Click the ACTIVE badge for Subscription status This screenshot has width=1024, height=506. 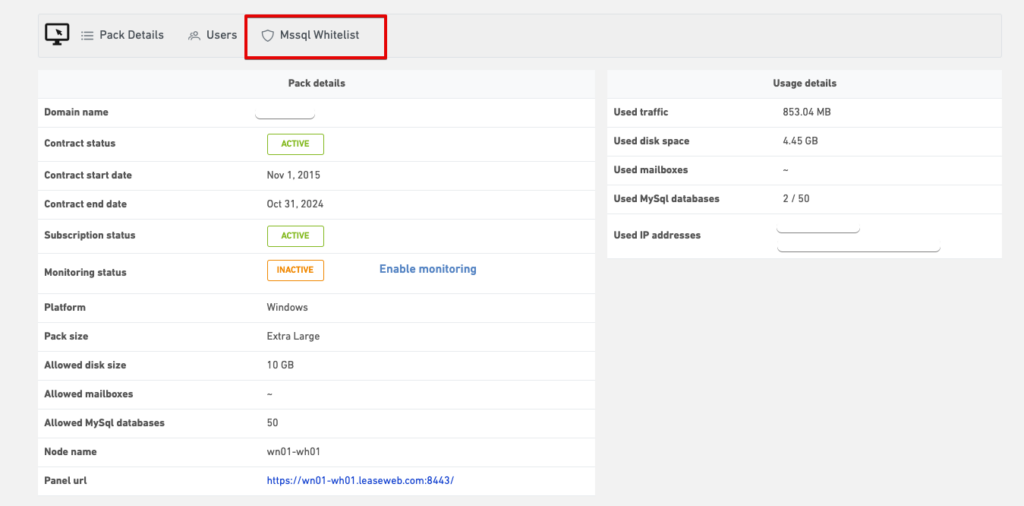pyautogui.click(x=295, y=236)
